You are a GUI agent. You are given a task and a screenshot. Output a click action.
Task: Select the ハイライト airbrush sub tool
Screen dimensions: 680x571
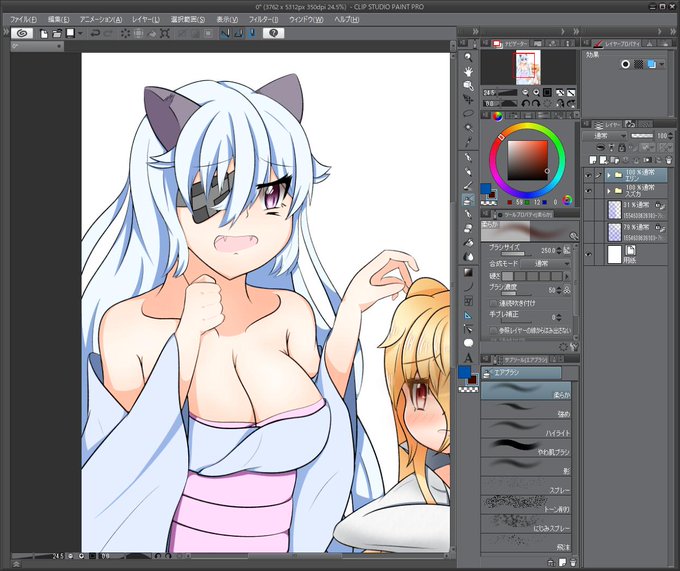[526, 429]
